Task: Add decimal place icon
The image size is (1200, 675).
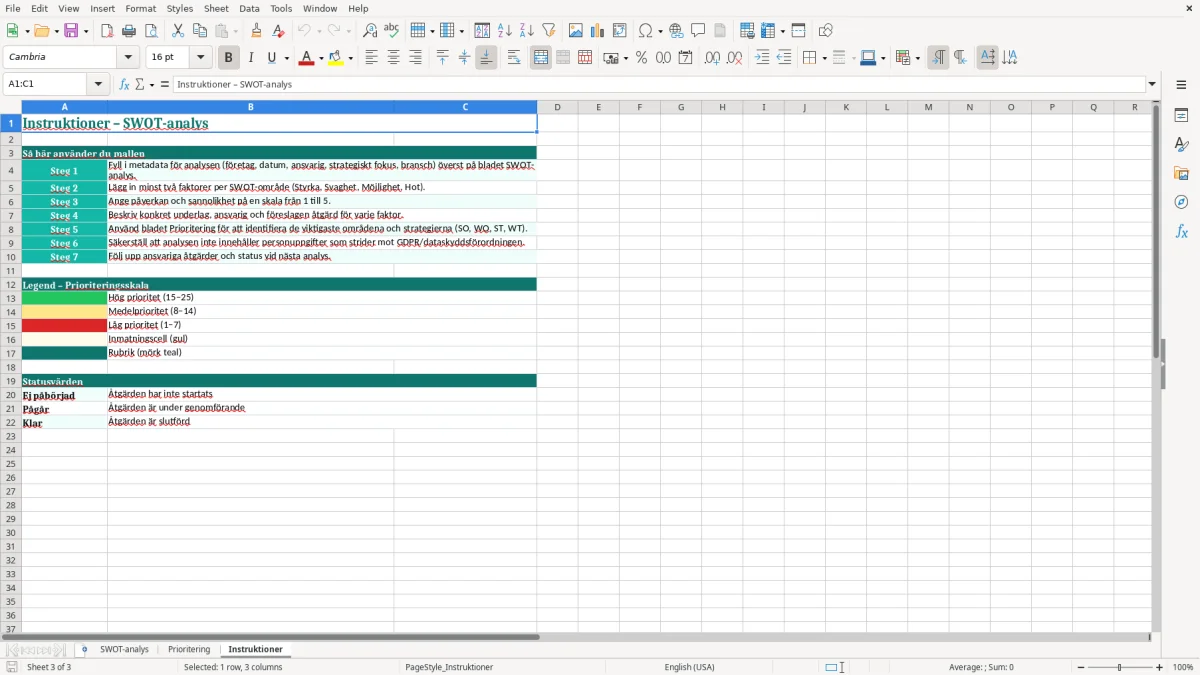Action: click(712, 58)
